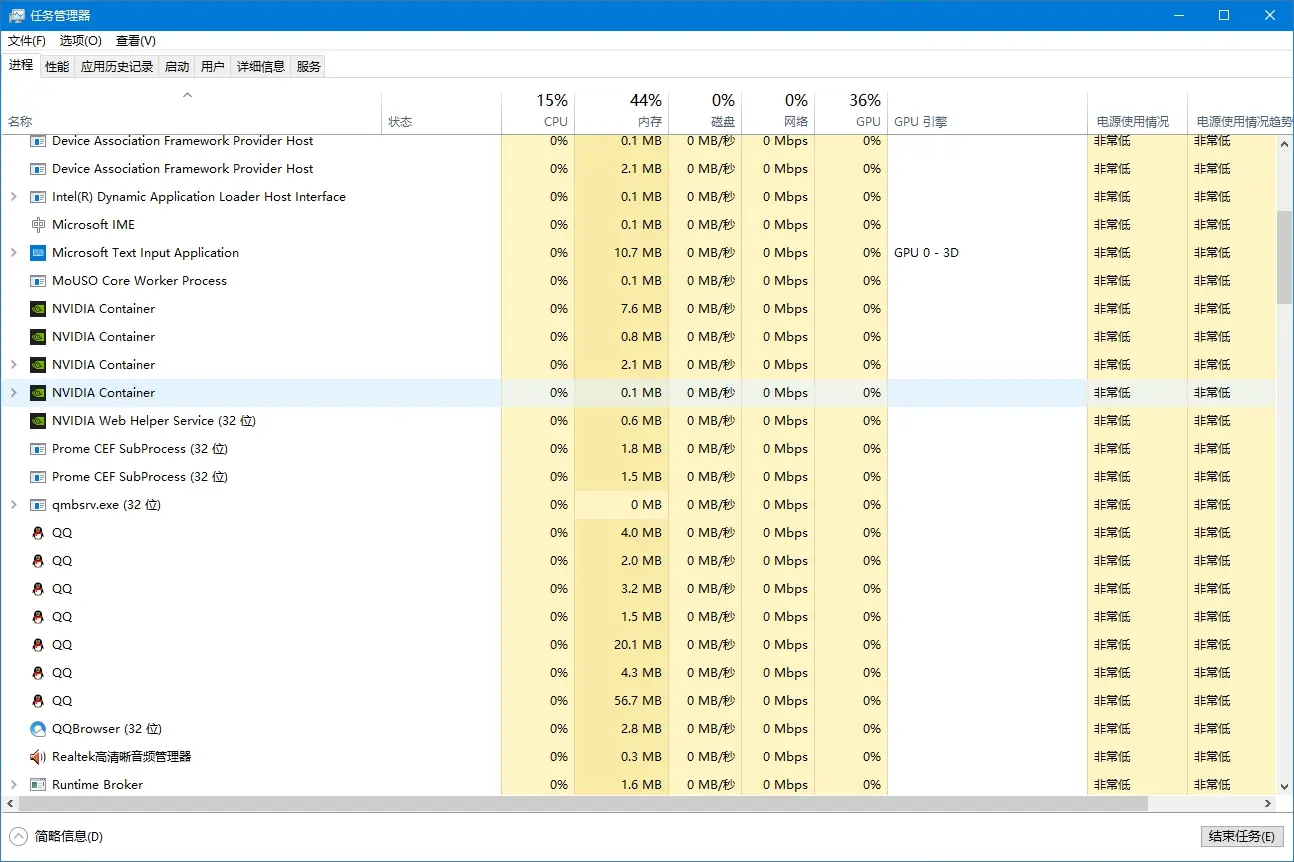
Task: Click the NVIDIA Container icon using 7.6 MB
Action: [x=38, y=309]
